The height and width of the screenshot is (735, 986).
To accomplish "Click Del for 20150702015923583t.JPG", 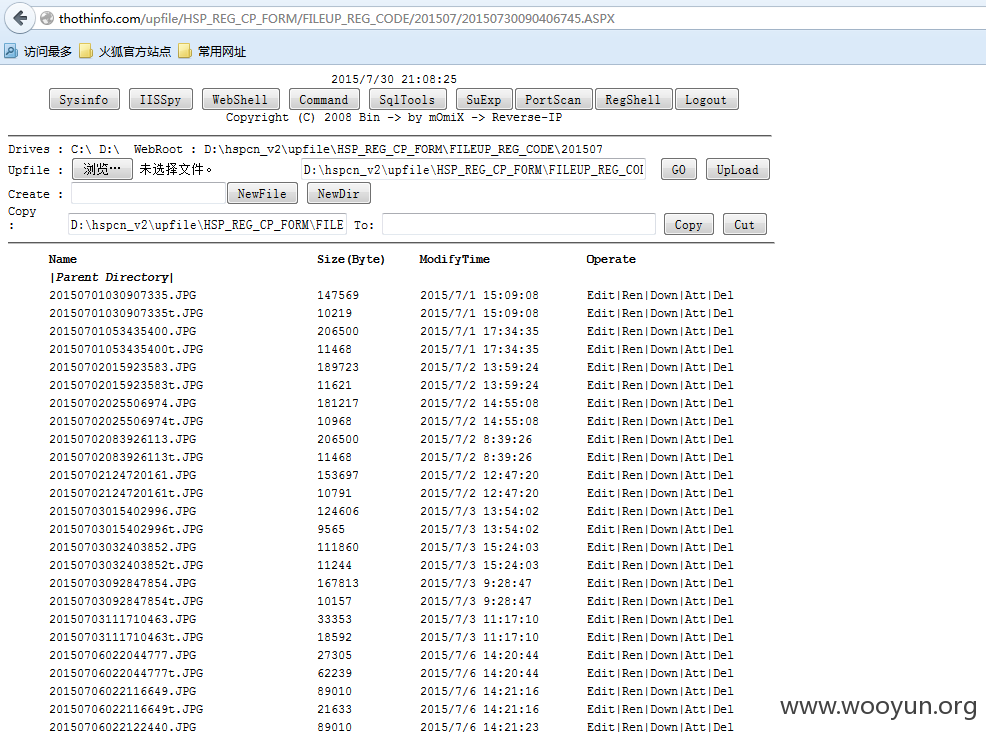I will point(723,385).
